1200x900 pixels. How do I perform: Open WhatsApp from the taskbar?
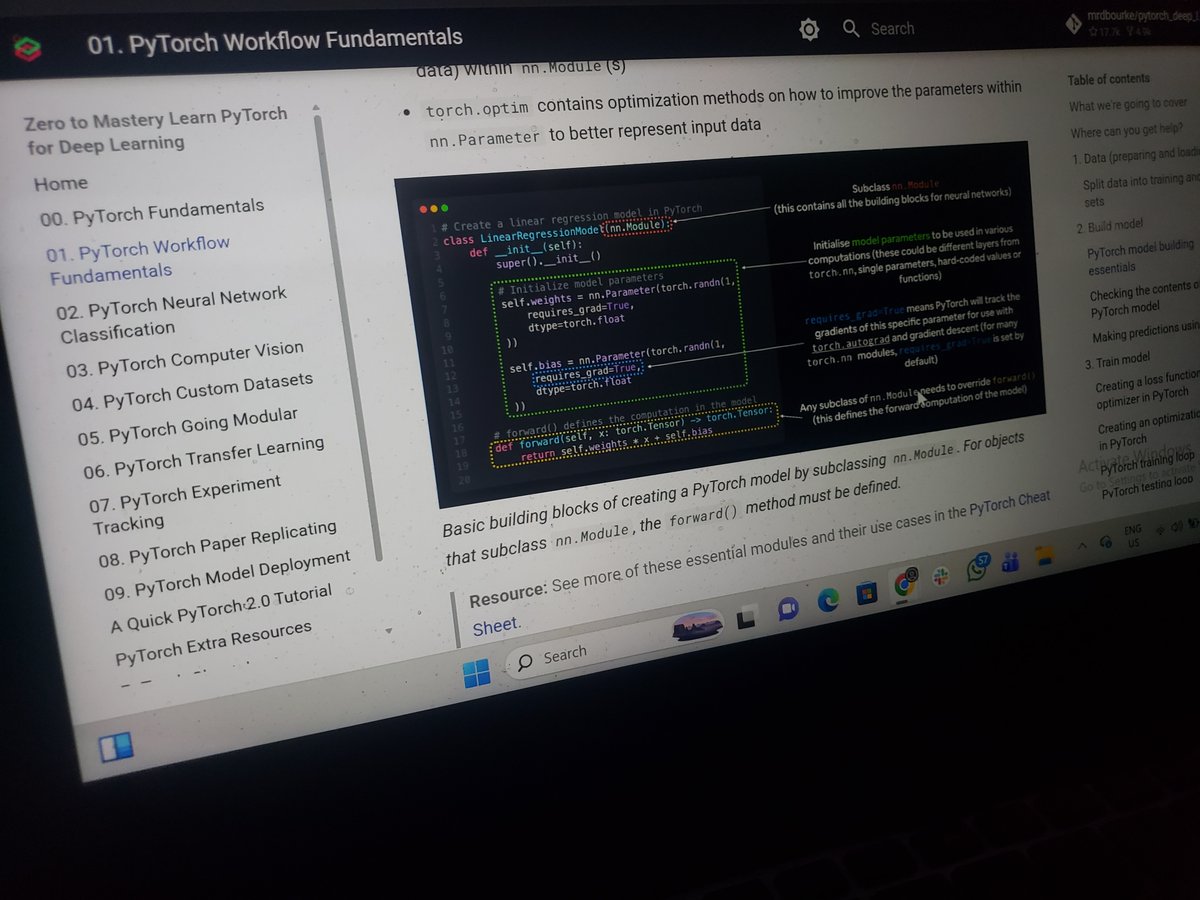977,568
